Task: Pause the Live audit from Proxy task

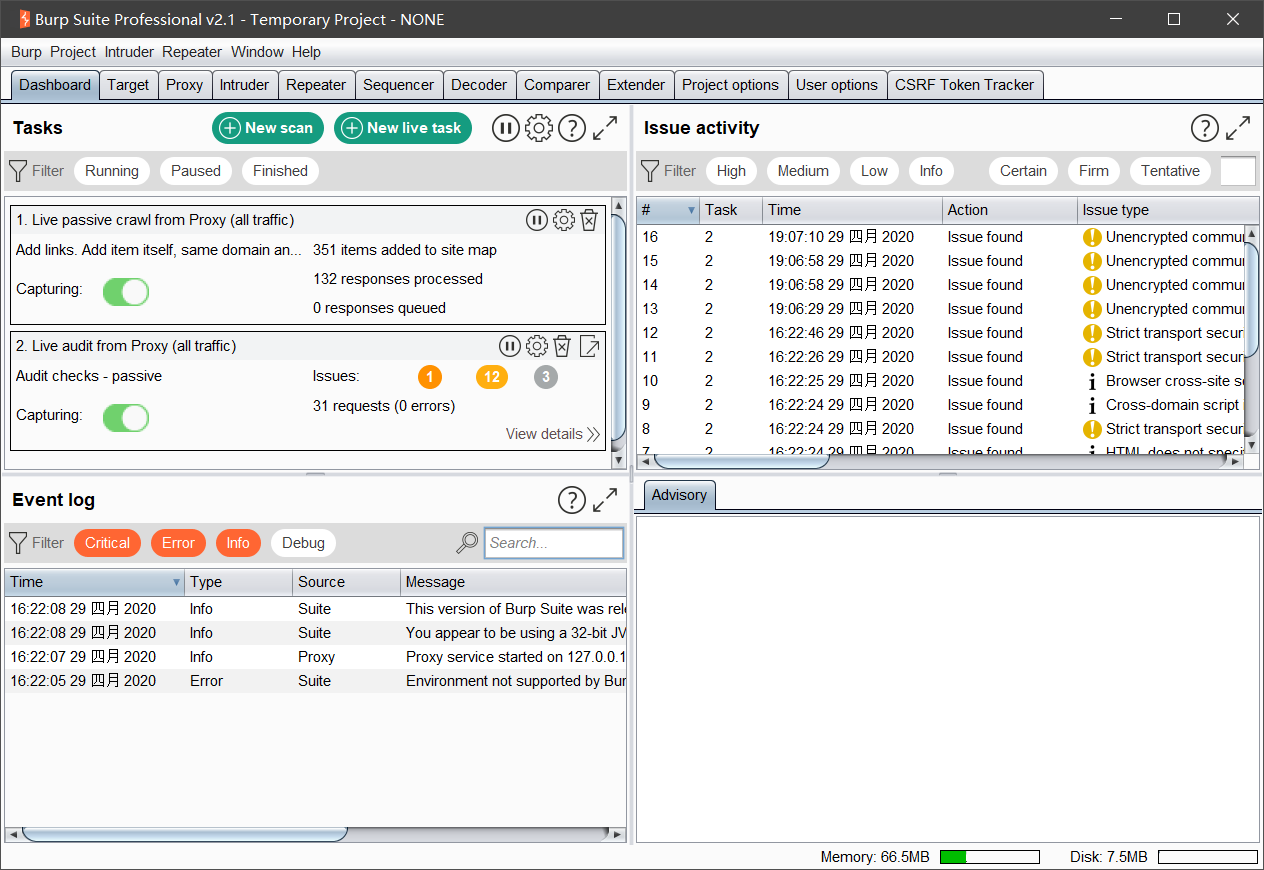Action: (x=510, y=346)
